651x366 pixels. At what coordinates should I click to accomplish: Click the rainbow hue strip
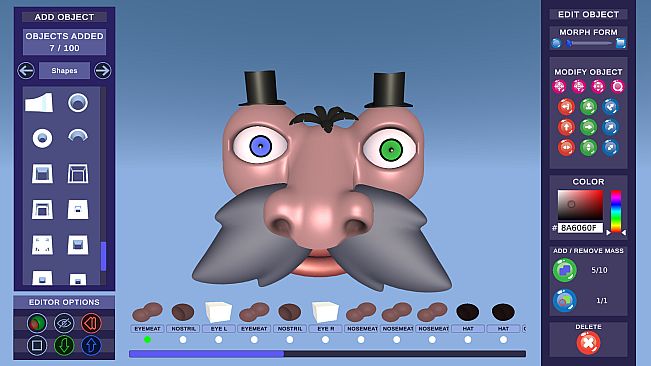click(x=616, y=211)
